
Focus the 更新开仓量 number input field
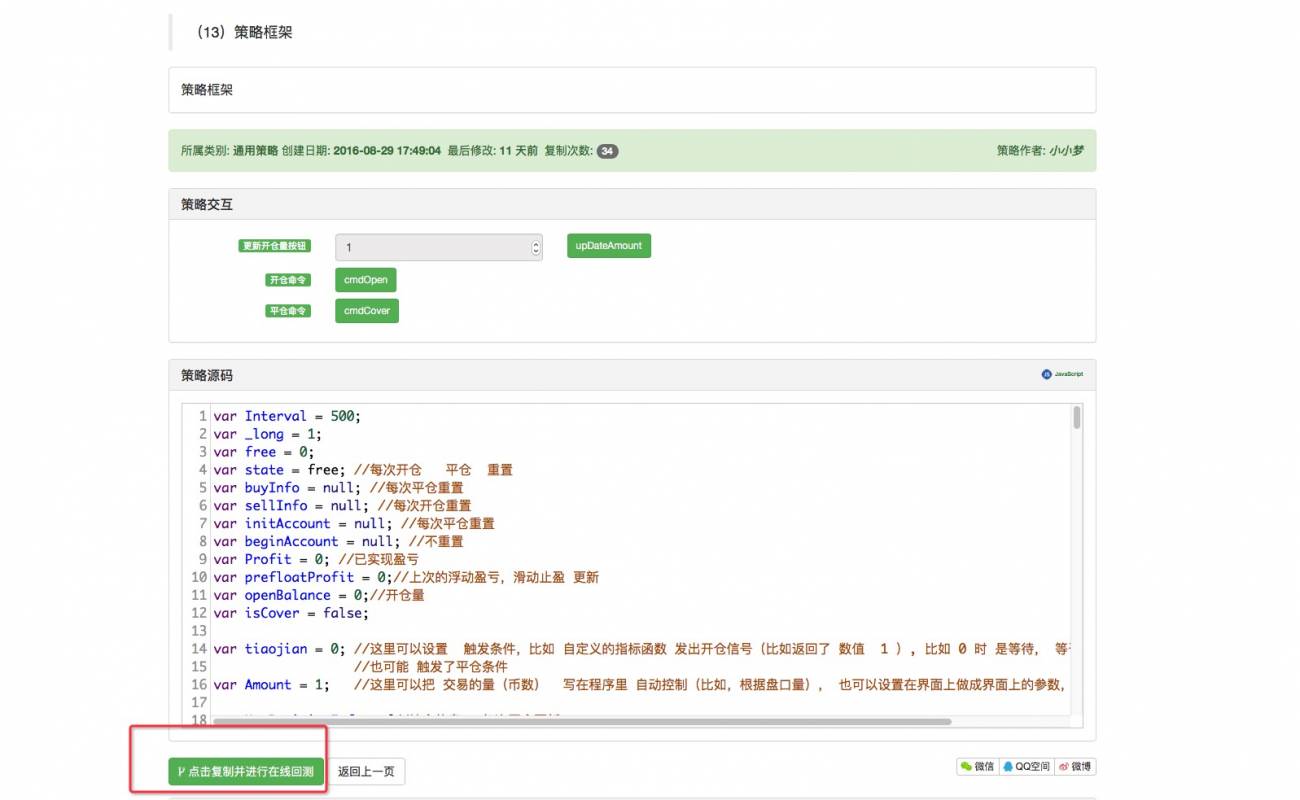pos(439,247)
